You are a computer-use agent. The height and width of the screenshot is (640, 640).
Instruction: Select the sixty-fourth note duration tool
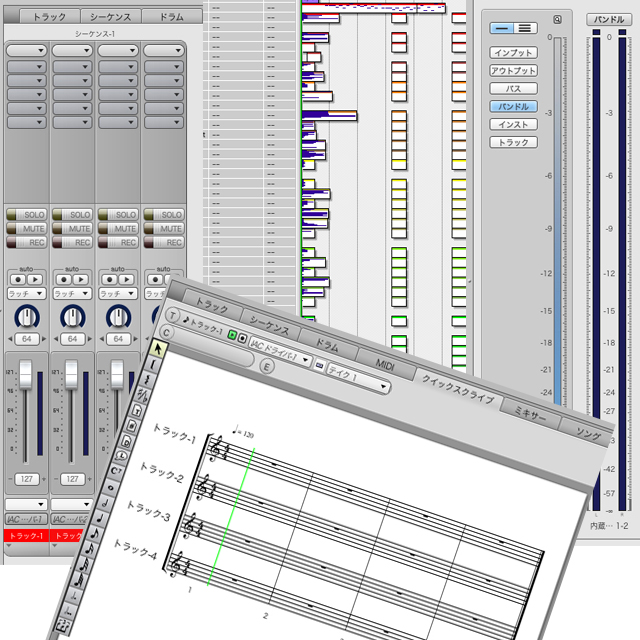coord(79,580)
